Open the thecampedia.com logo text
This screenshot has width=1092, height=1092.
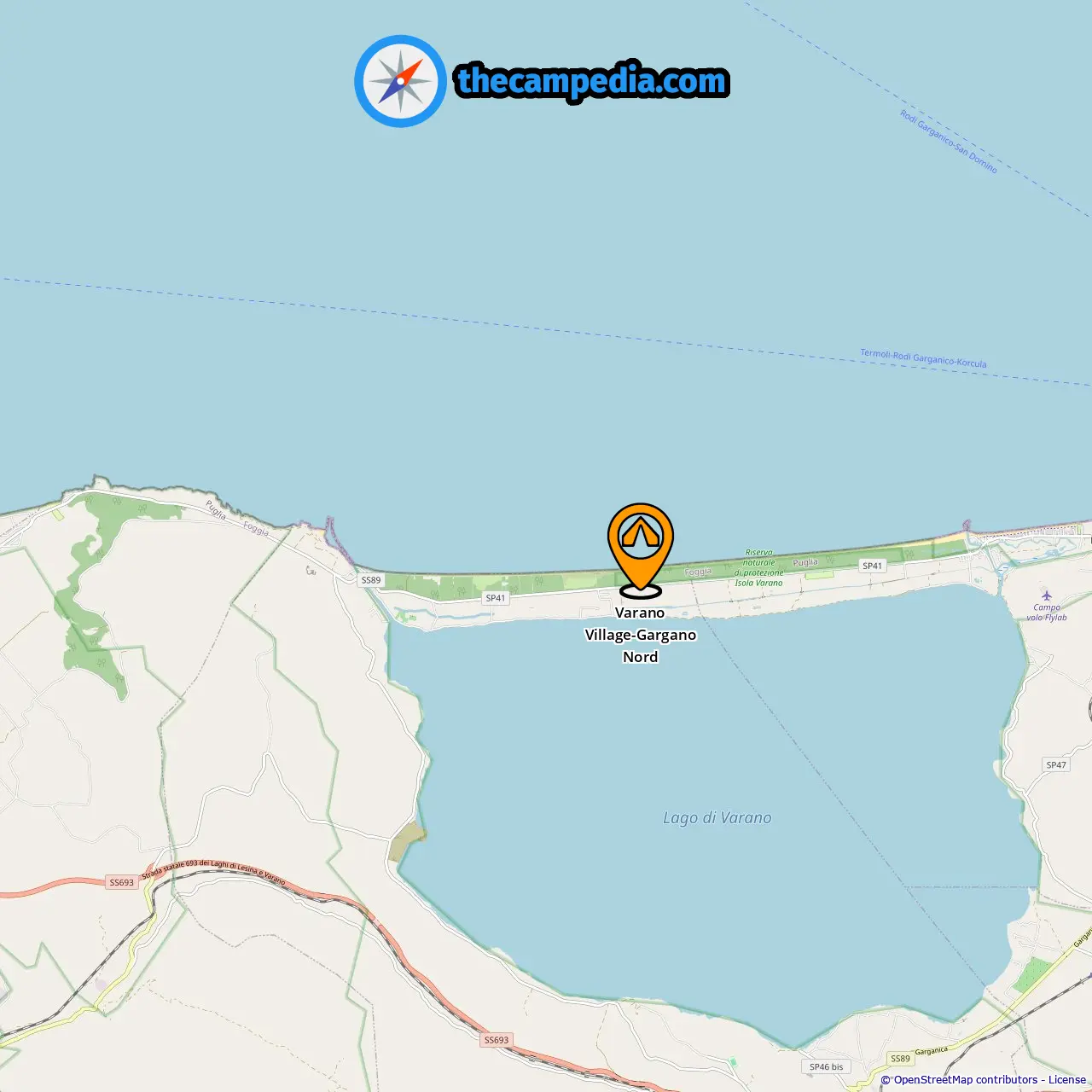pyautogui.click(x=592, y=82)
